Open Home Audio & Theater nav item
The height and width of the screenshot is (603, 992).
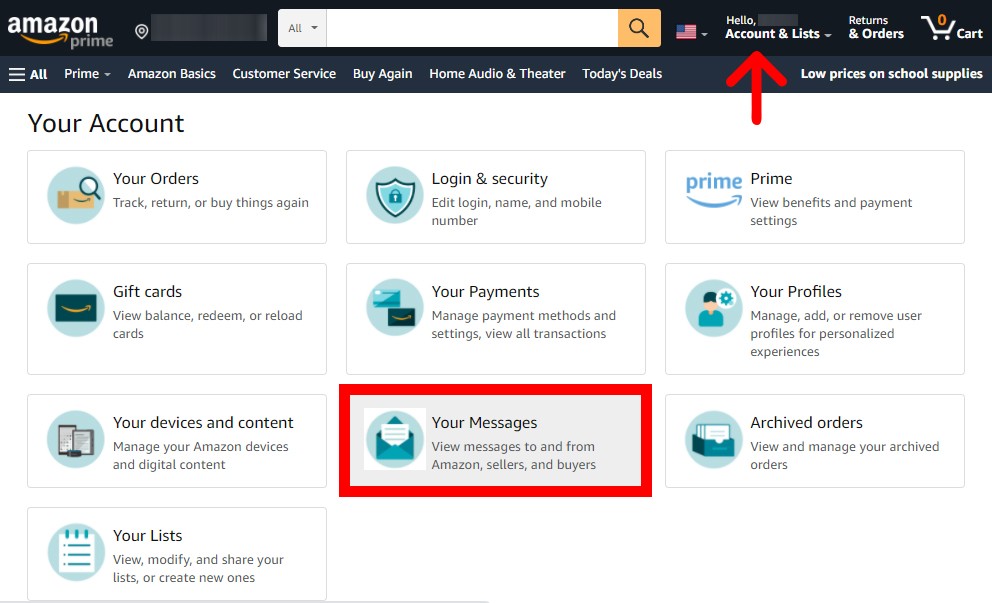497,74
